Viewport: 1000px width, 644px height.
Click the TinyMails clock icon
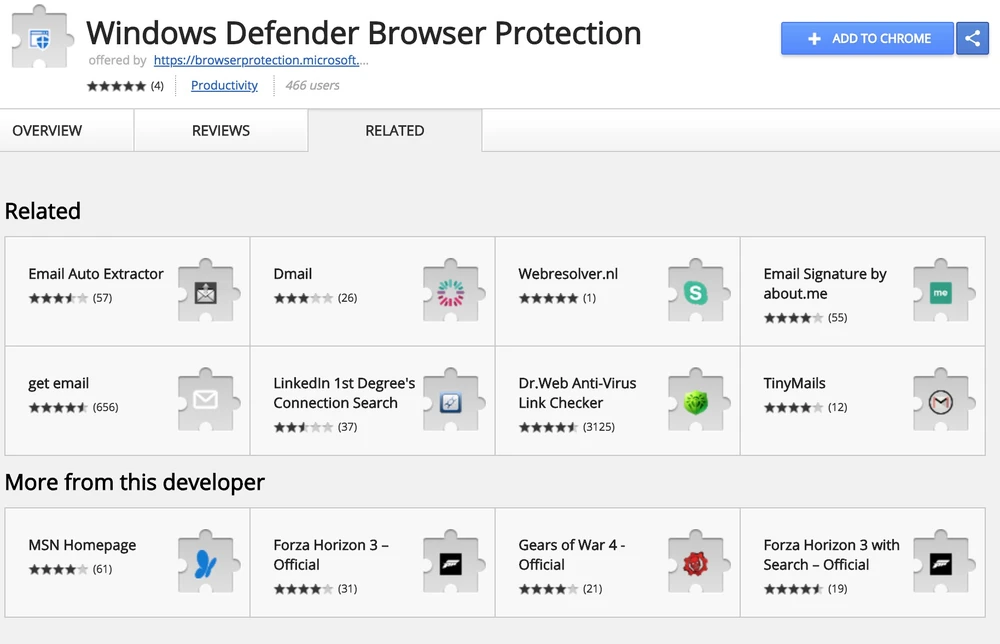tap(940, 402)
